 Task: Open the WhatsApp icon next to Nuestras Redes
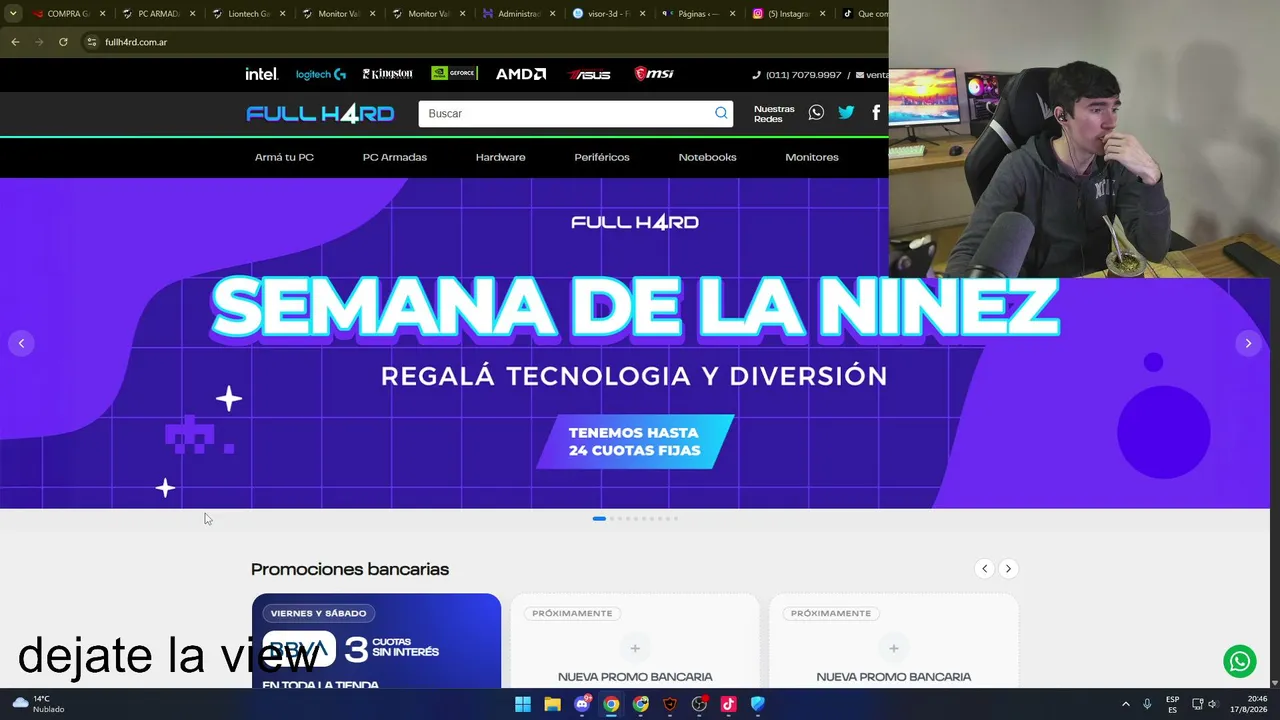tap(816, 113)
